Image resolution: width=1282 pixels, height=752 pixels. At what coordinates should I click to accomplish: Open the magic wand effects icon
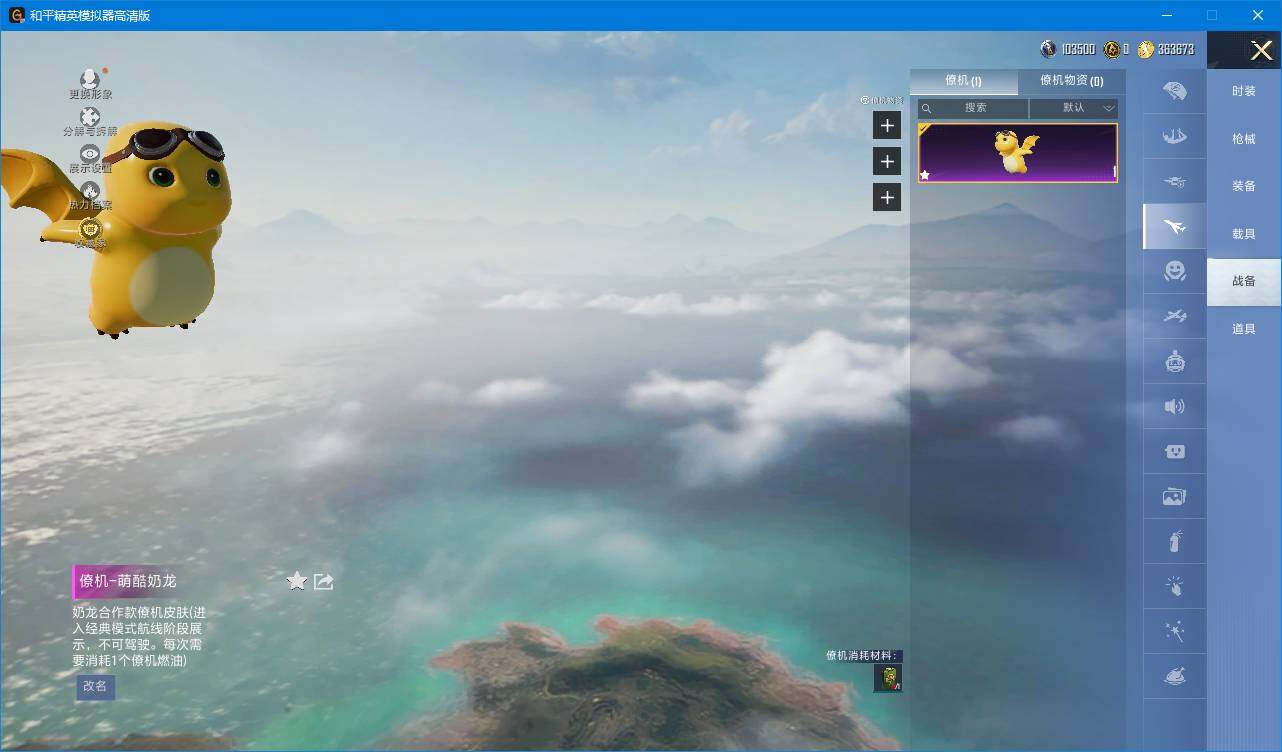pyautogui.click(x=1175, y=632)
